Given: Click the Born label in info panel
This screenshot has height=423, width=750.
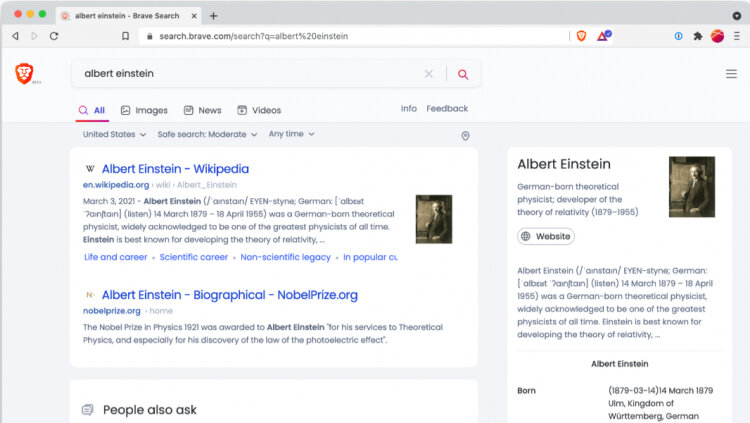Looking at the screenshot, I should pyautogui.click(x=526, y=390).
